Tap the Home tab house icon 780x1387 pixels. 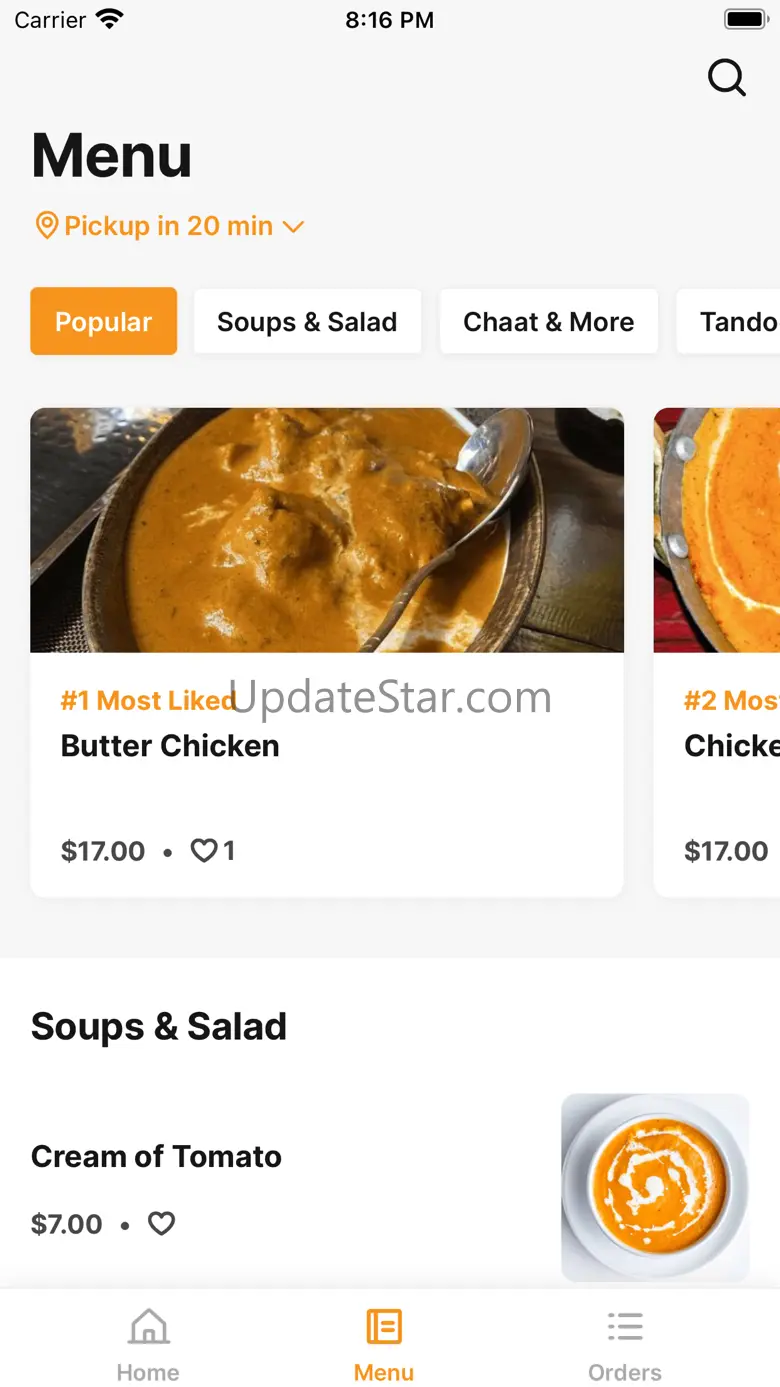point(148,1327)
